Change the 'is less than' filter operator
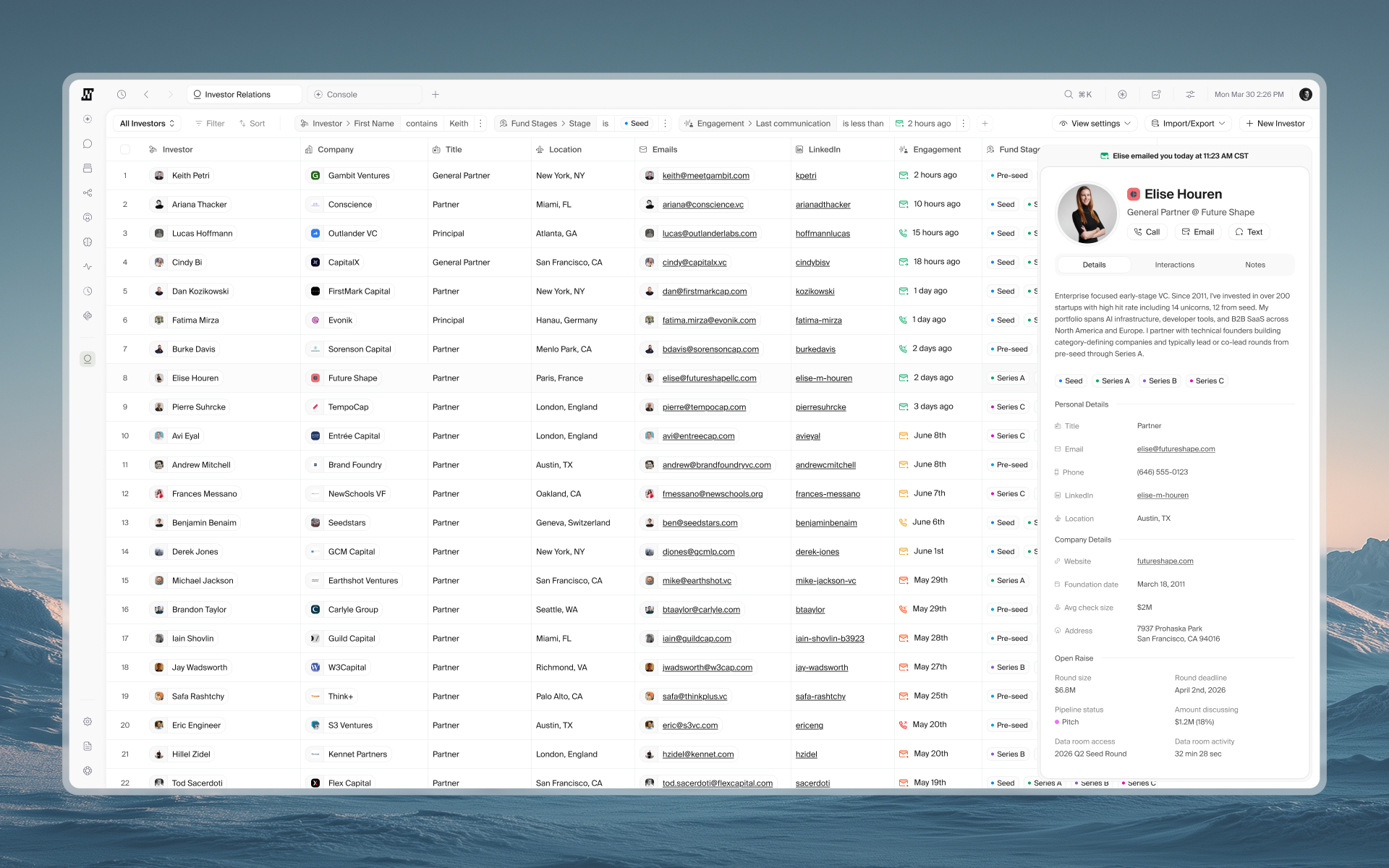 862,124
